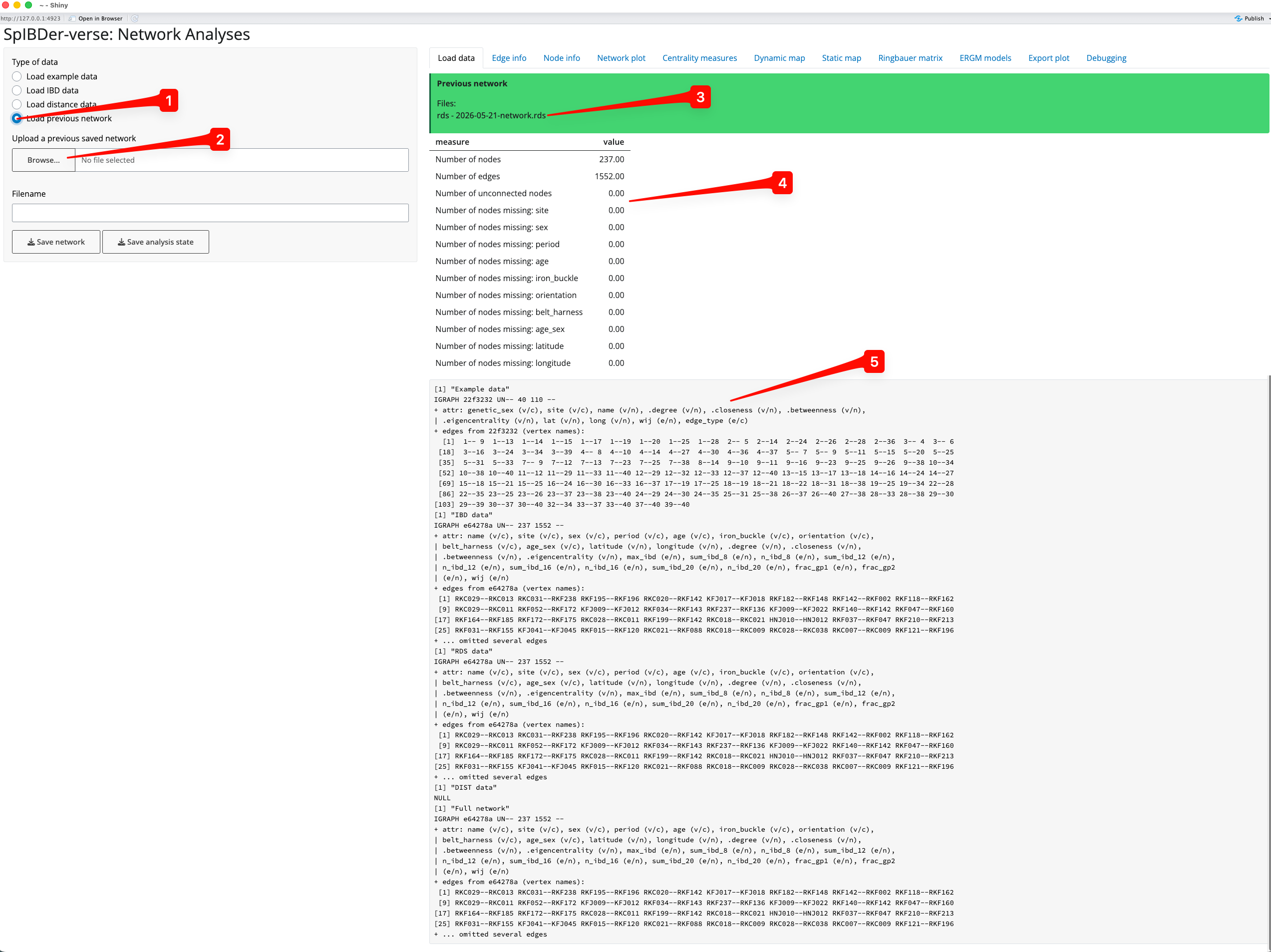Select Load previous network radio button
1271x952 pixels.
tap(16, 118)
